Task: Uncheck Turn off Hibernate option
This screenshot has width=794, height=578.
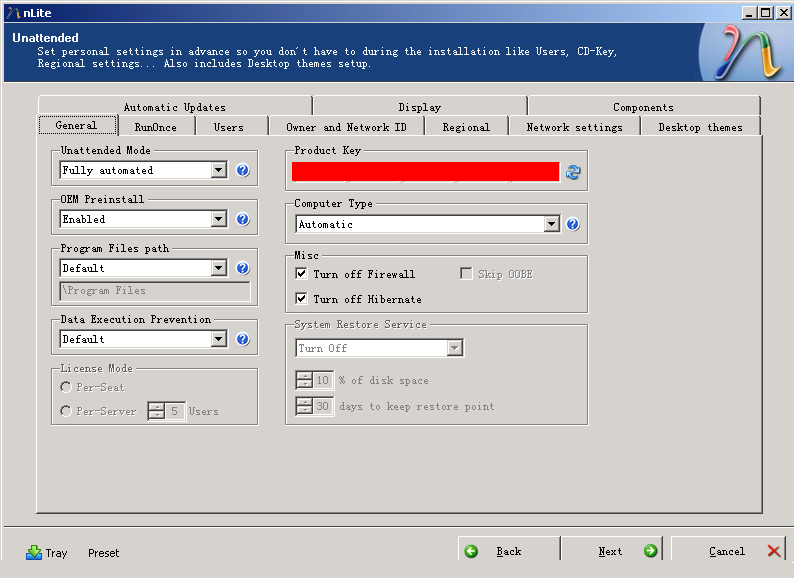Action: point(301,299)
